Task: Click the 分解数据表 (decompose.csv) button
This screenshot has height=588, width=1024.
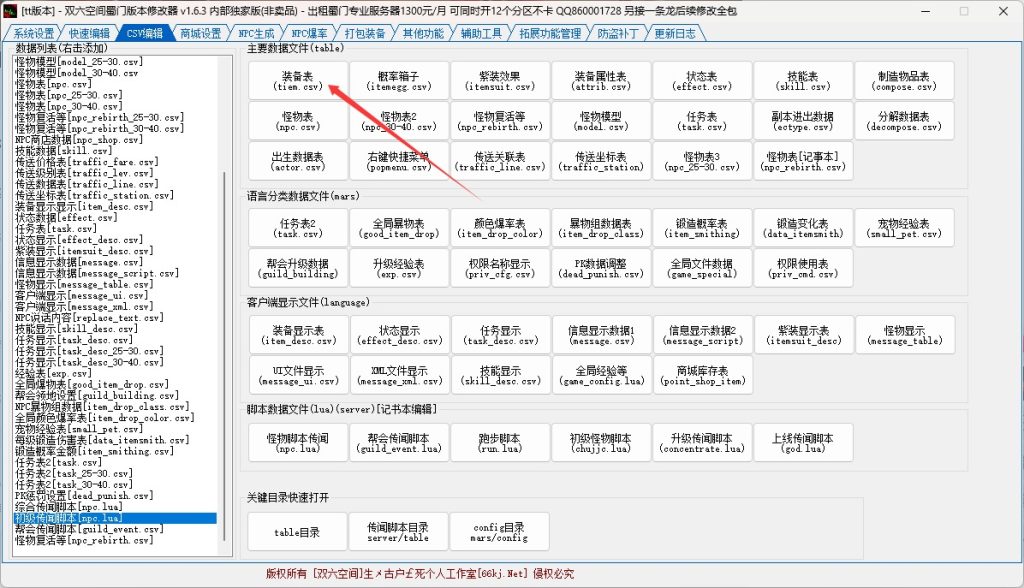Action: [x=904, y=121]
